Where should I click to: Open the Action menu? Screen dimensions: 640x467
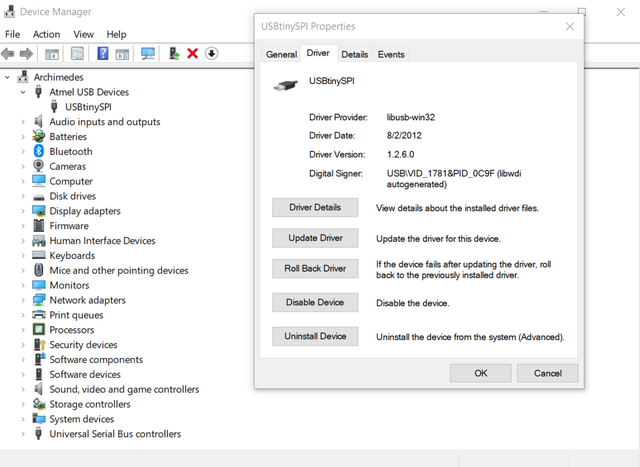click(x=47, y=34)
